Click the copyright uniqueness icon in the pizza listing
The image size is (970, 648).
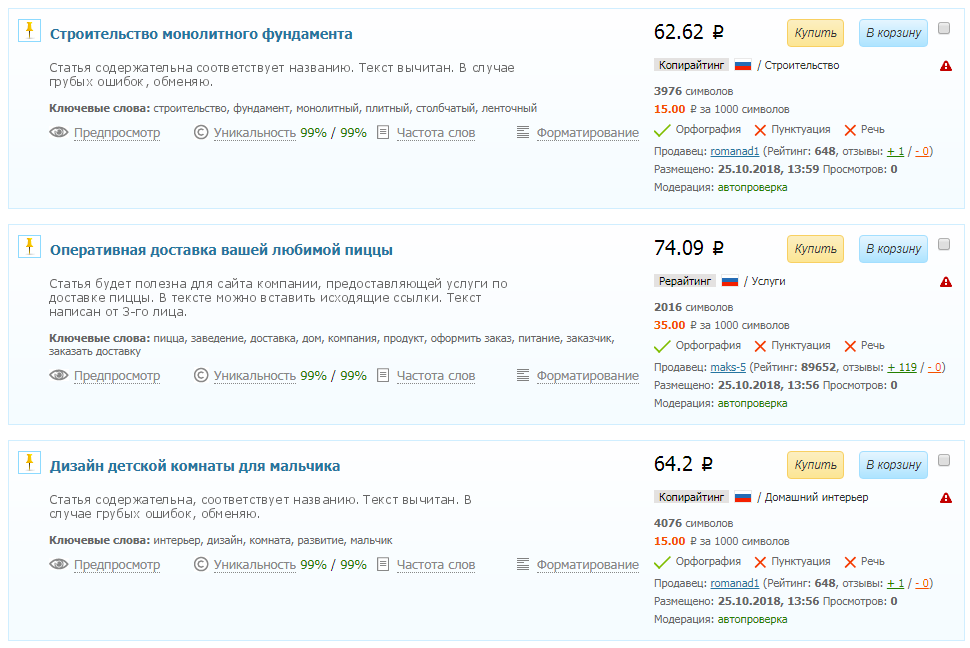click(200, 376)
